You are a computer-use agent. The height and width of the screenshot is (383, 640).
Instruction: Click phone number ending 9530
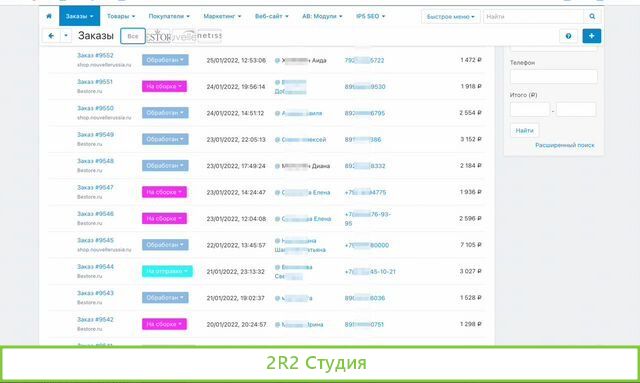pos(365,87)
